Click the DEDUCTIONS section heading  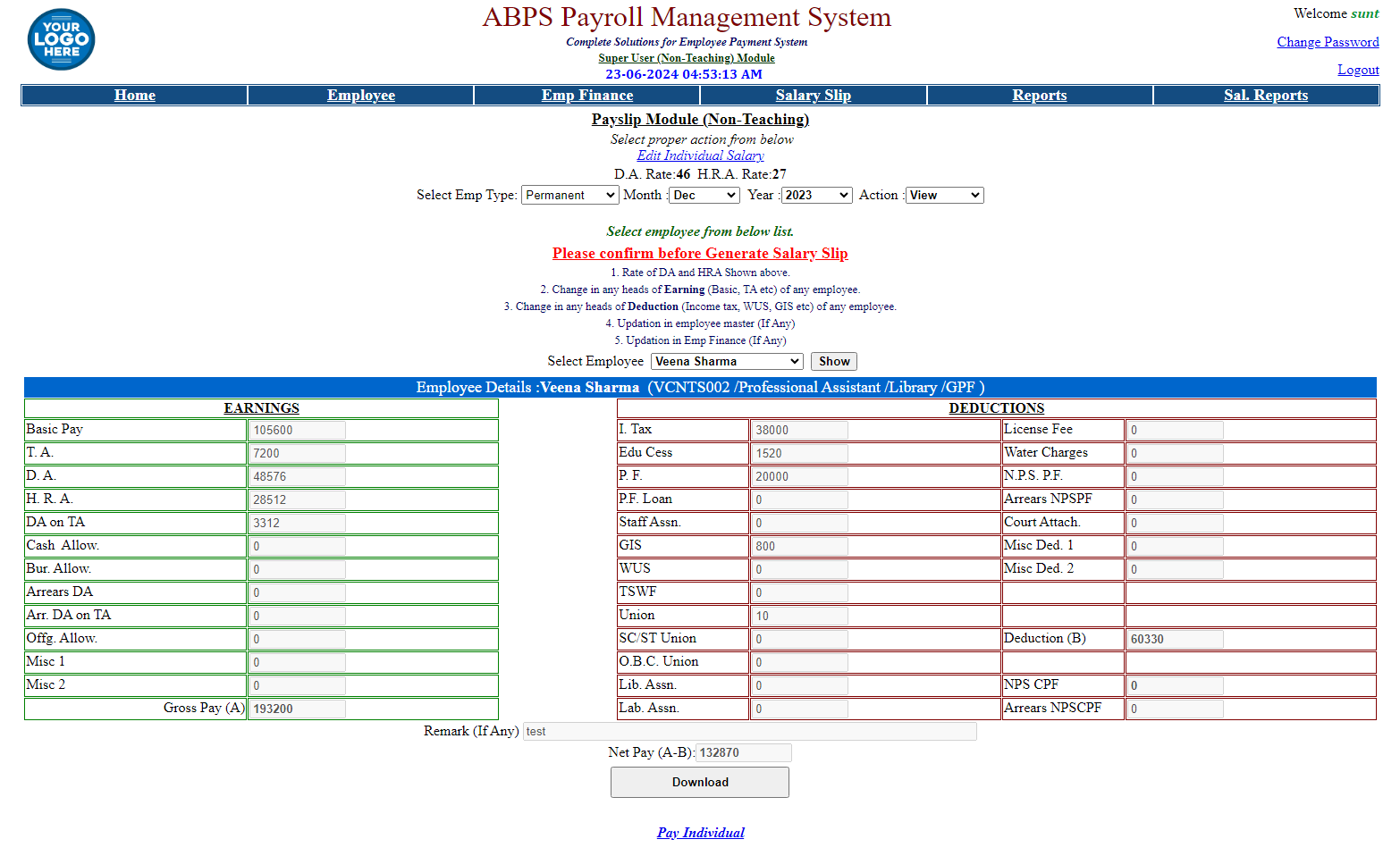coord(997,408)
